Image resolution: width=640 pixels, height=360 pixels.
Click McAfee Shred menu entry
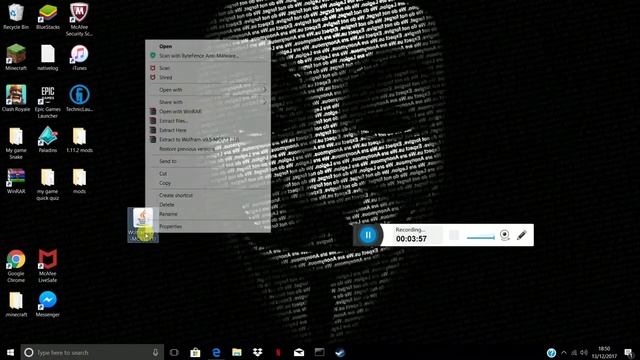click(x=208, y=77)
